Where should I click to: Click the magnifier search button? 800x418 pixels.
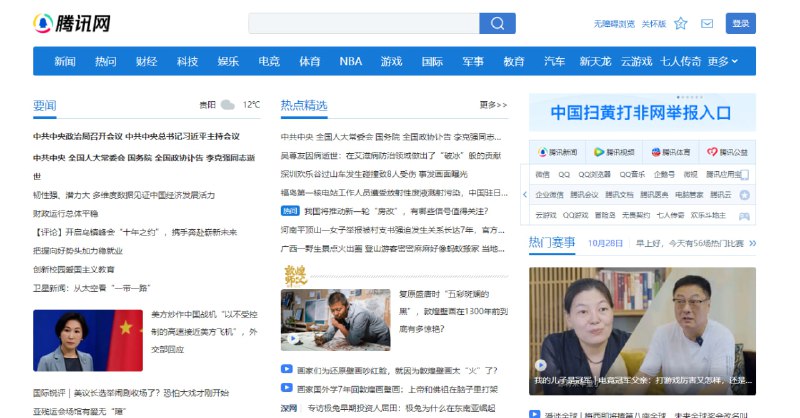tap(497, 23)
